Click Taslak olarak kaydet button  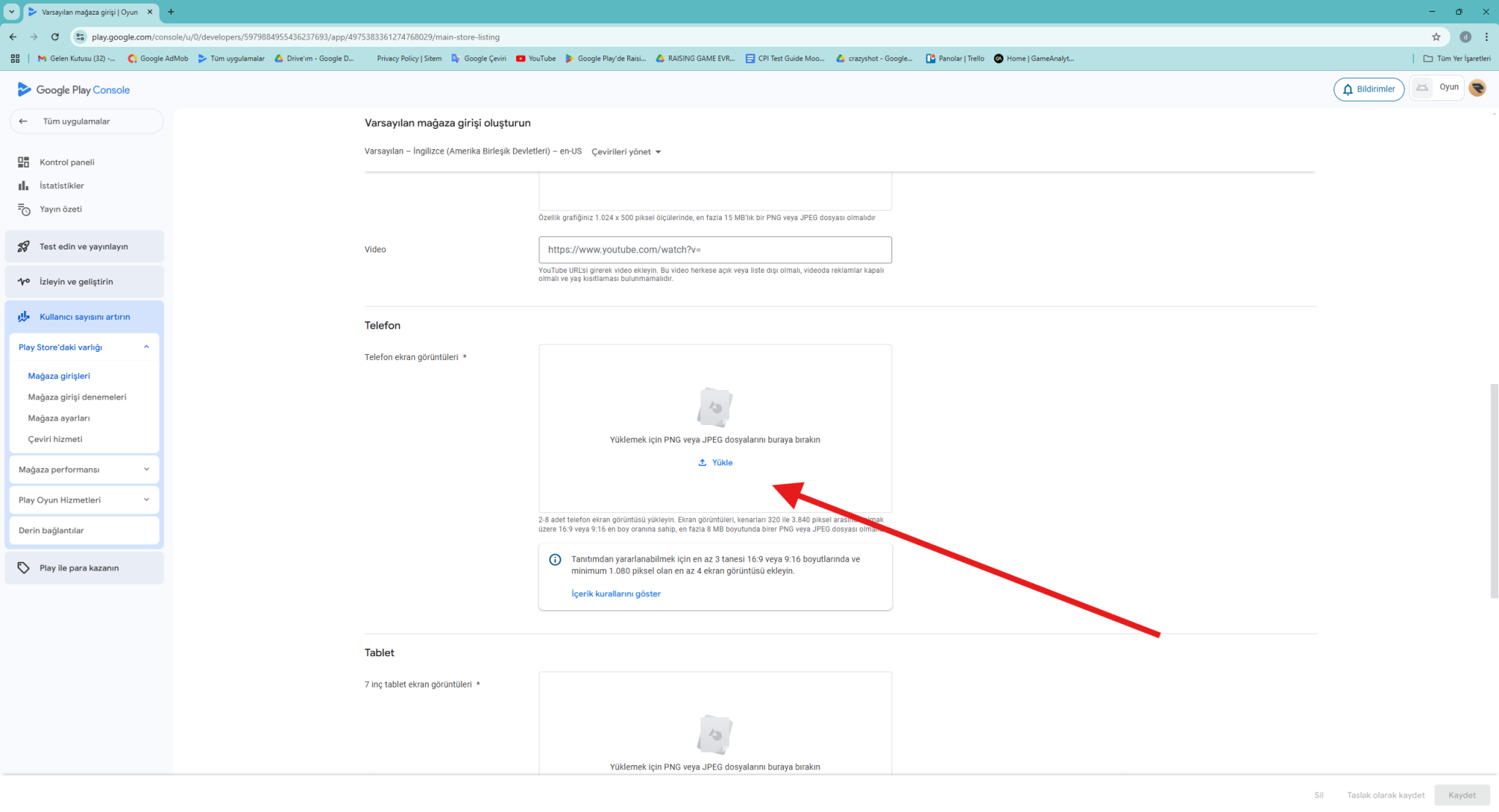[x=1385, y=795]
